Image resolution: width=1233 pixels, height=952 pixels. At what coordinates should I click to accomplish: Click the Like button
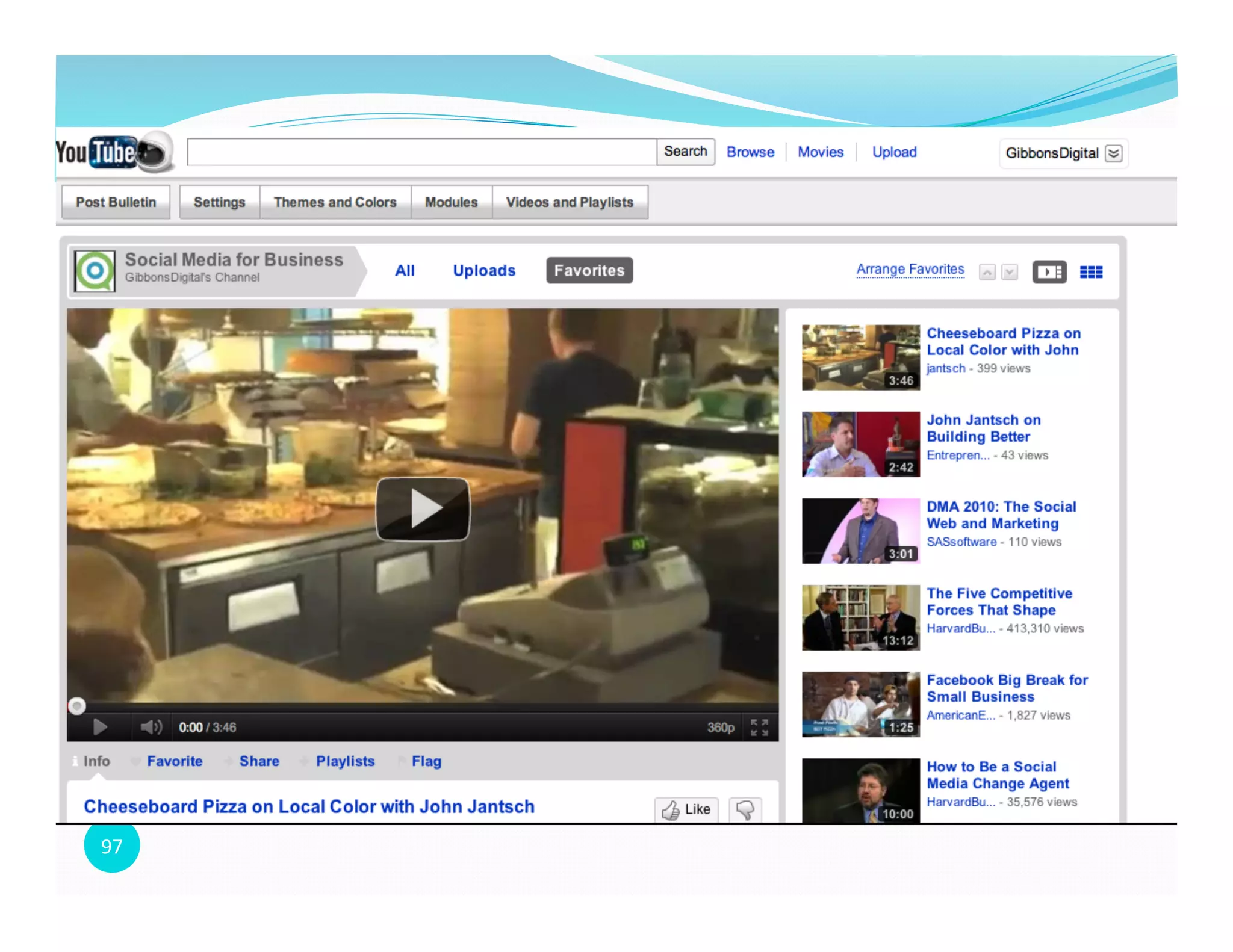(x=686, y=809)
